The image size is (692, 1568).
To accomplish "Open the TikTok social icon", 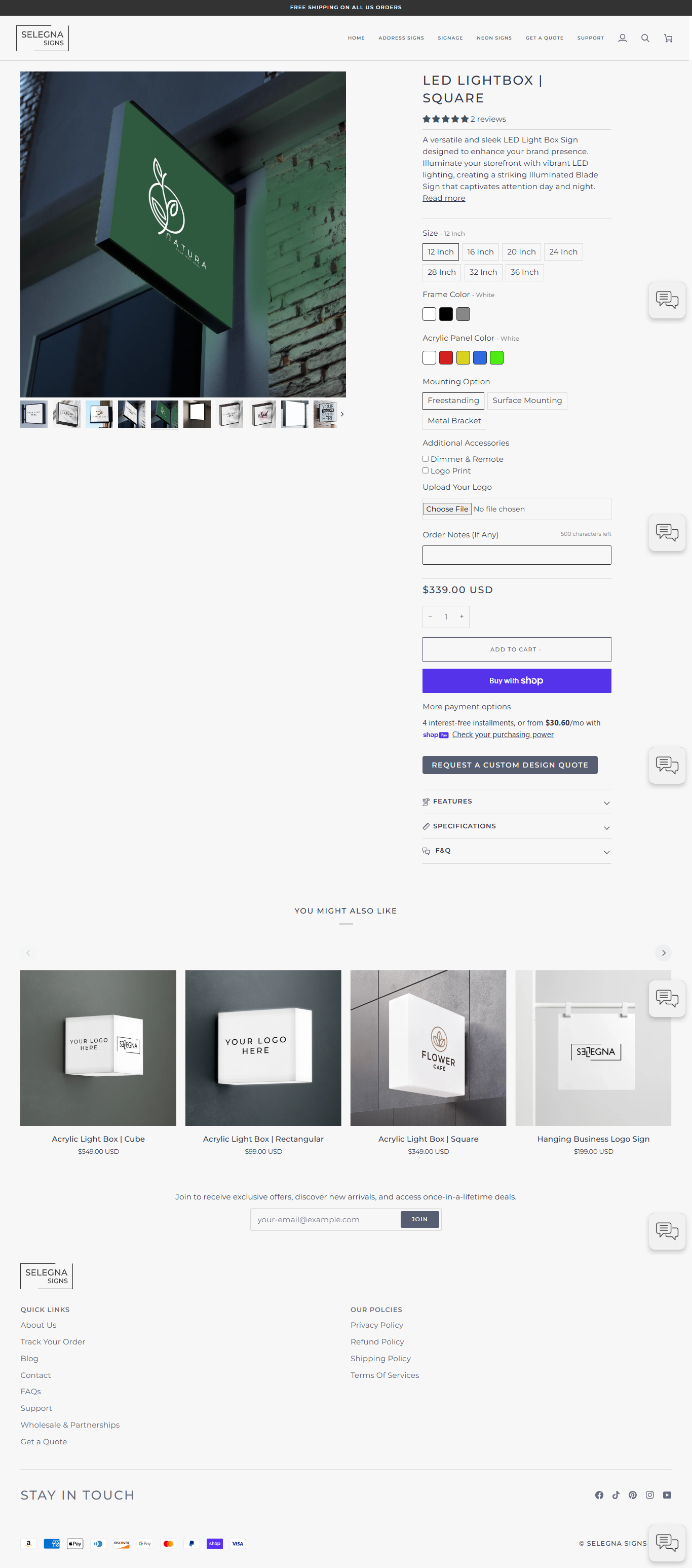I will click(x=616, y=1495).
